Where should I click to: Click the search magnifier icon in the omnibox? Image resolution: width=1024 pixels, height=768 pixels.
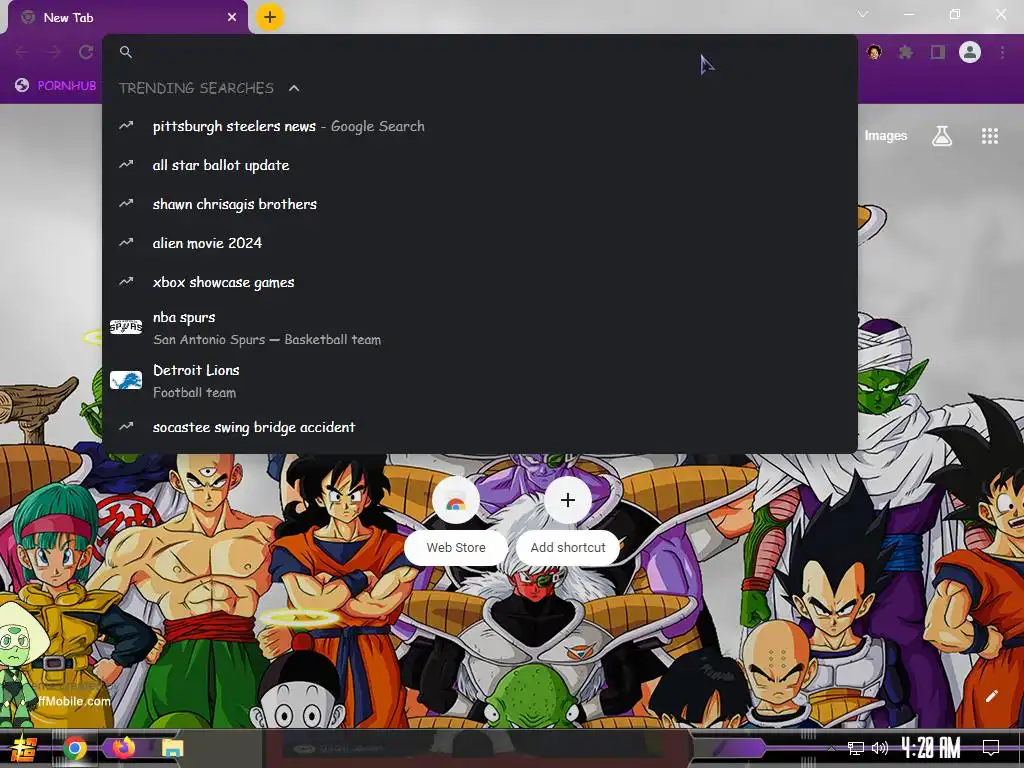coord(126,52)
